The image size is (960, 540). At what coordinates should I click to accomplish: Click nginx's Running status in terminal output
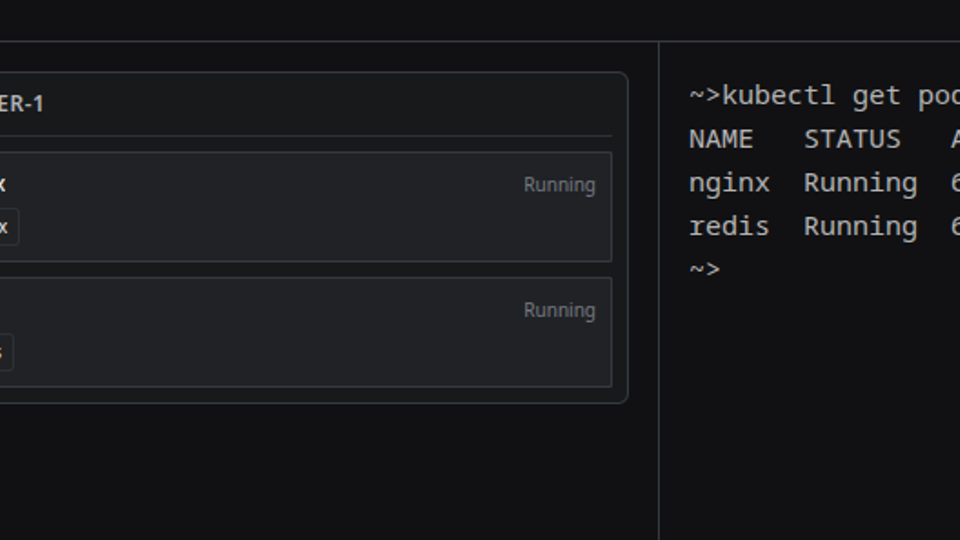(x=860, y=184)
